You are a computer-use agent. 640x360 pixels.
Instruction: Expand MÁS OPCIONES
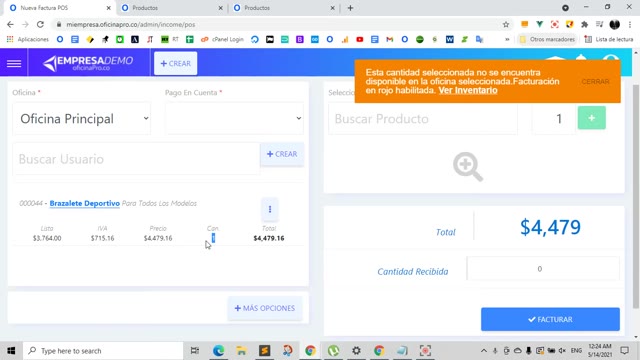pos(264,308)
